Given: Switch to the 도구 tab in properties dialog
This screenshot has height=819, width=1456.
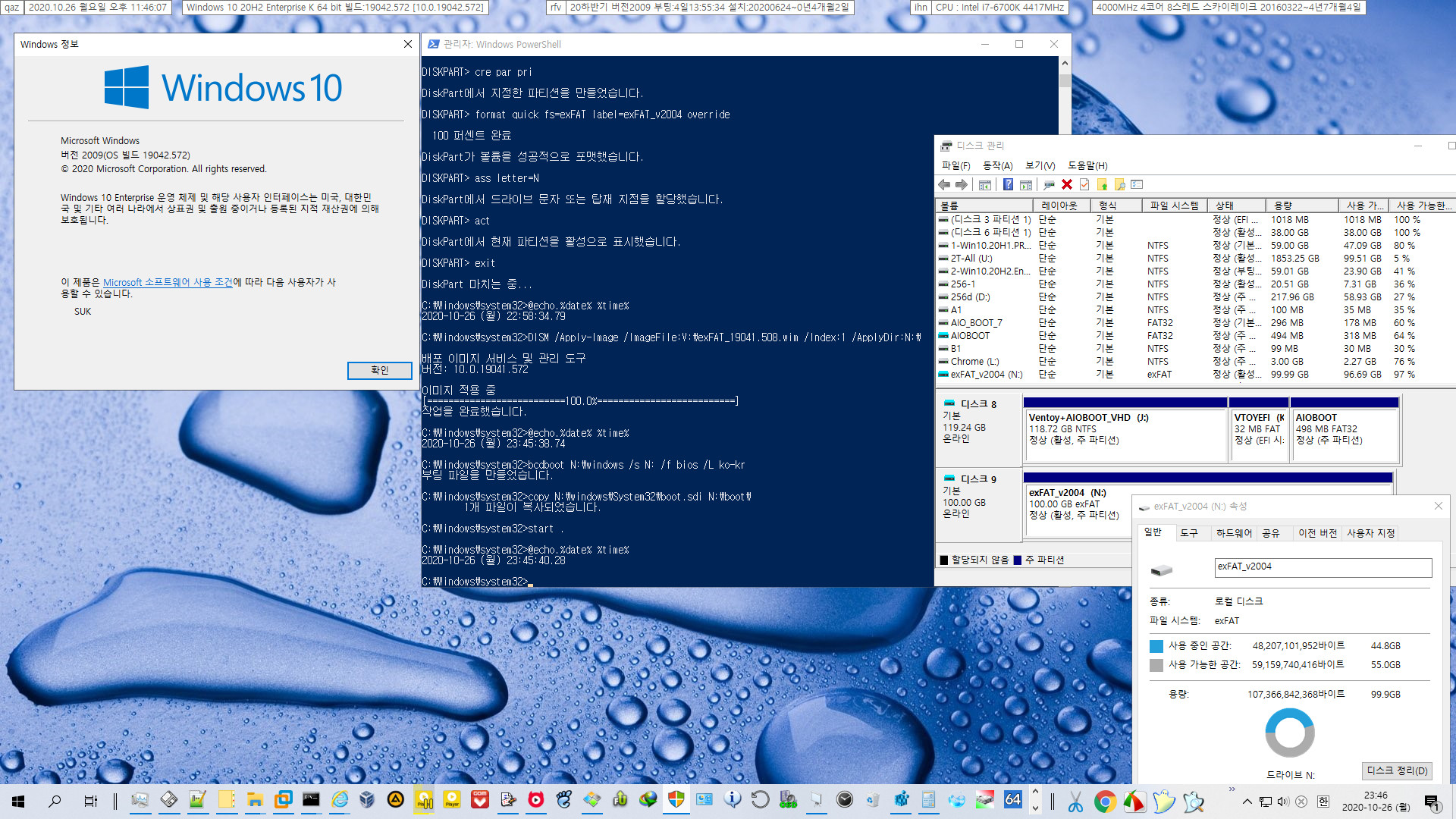Looking at the screenshot, I should click(x=1189, y=533).
